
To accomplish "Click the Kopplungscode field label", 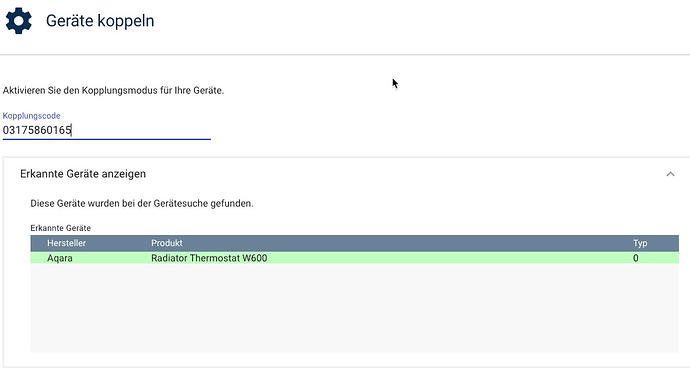I will [x=31, y=116].
